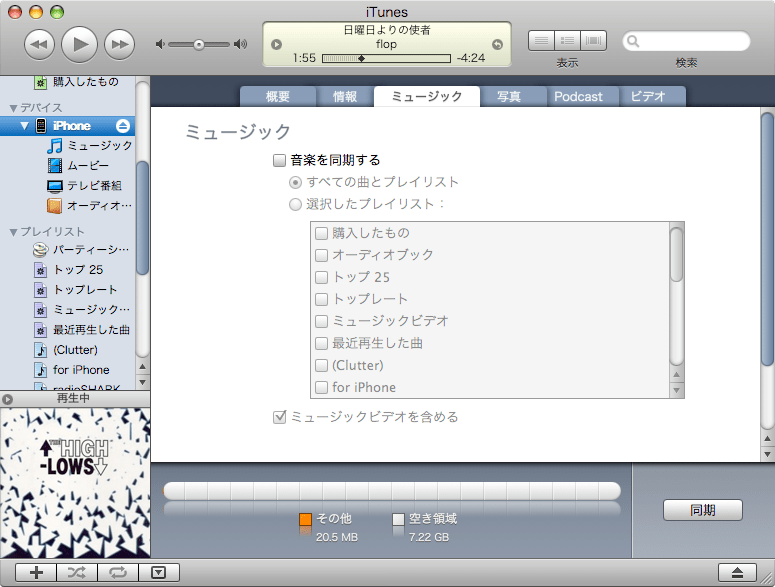Click the sidebar scrollbar down arrow
The width and height of the screenshot is (775, 587).
pyautogui.click(x=142, y=382)
